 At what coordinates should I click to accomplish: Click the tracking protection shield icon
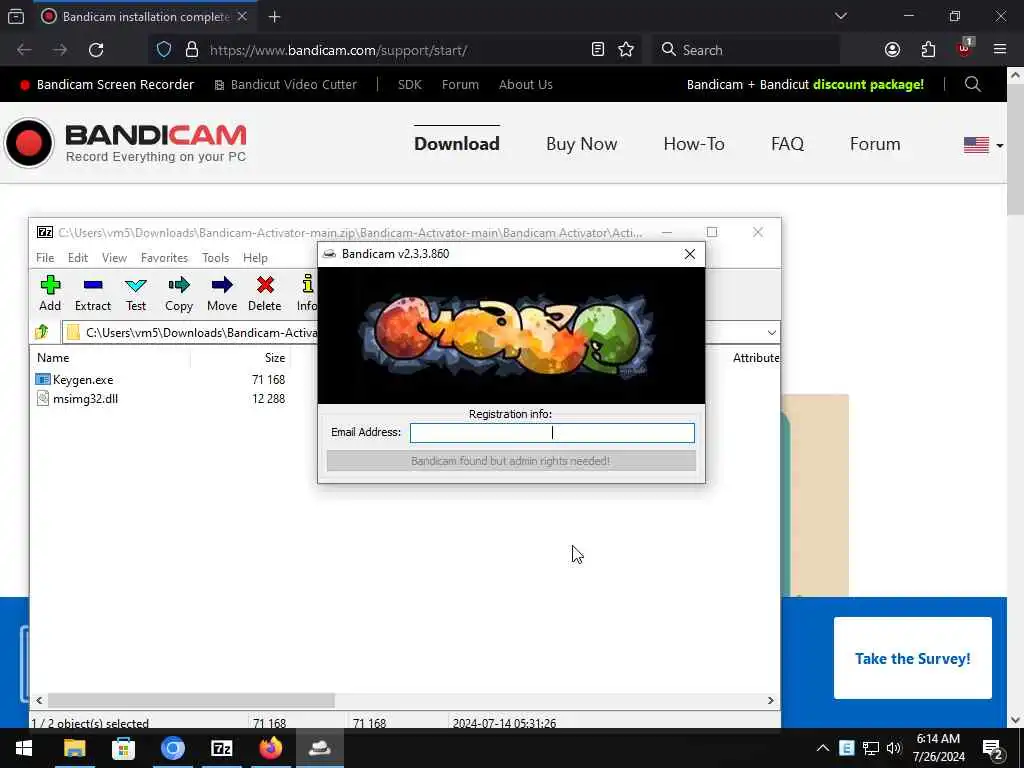164,50
